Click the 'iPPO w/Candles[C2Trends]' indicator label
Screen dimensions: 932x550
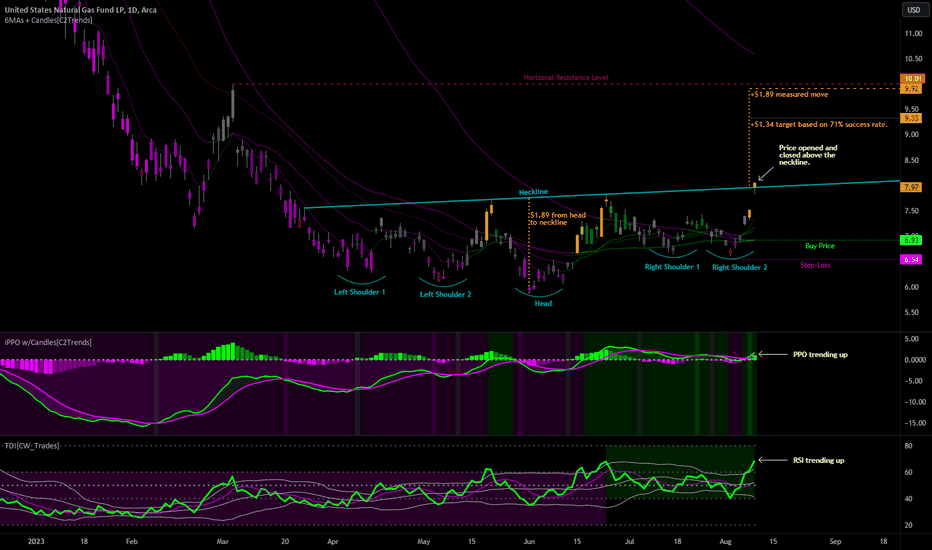(48, 342)
